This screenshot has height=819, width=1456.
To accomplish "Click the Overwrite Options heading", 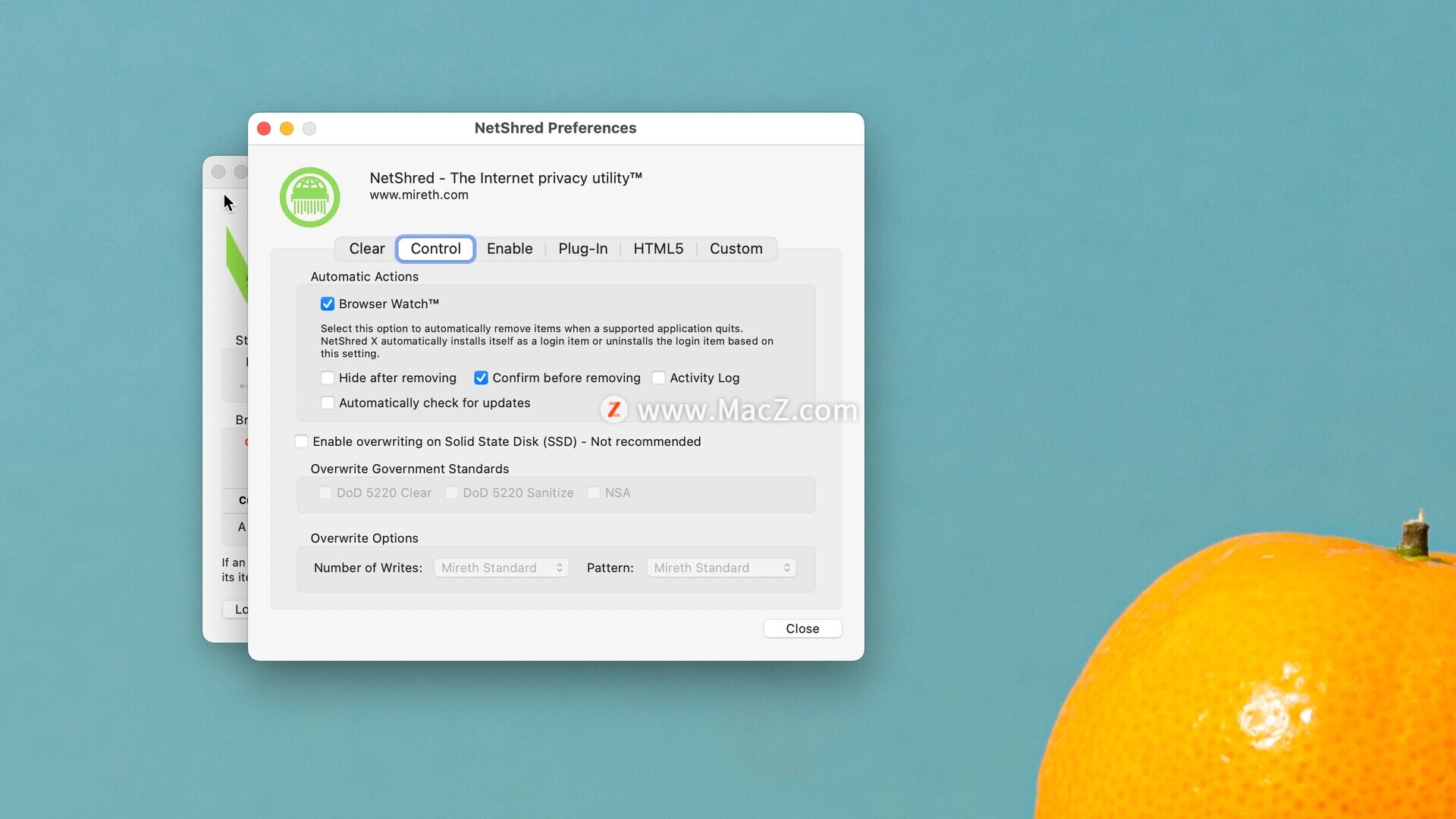I will click(x=365, y=538).
